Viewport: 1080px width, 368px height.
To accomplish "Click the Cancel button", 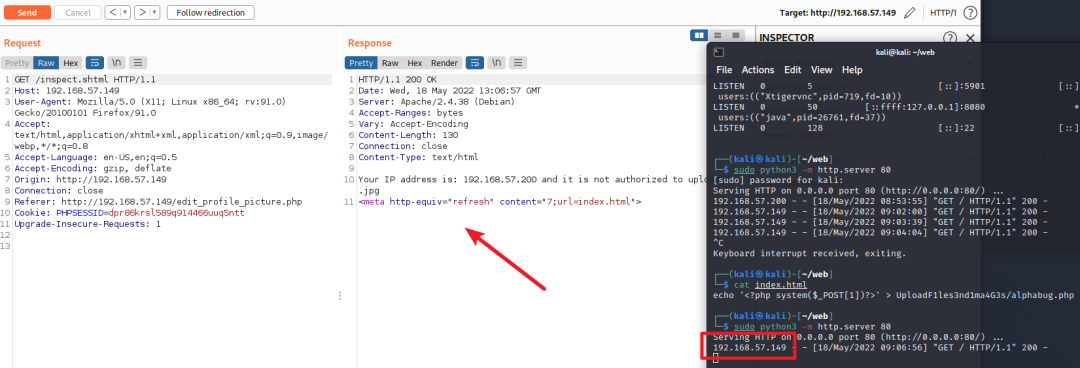I will tap(78, 12).
